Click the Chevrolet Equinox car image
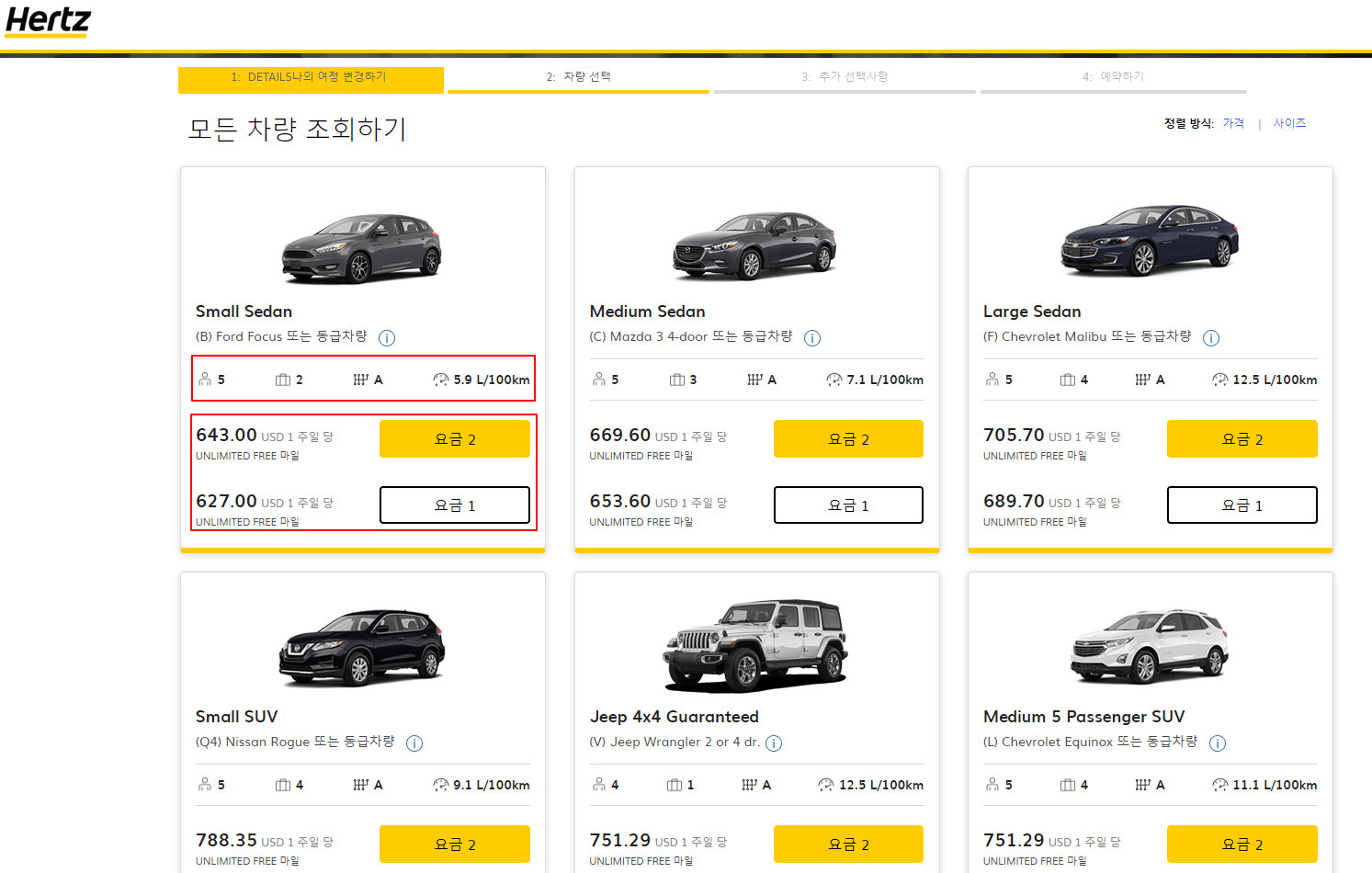 (1150, 647)
